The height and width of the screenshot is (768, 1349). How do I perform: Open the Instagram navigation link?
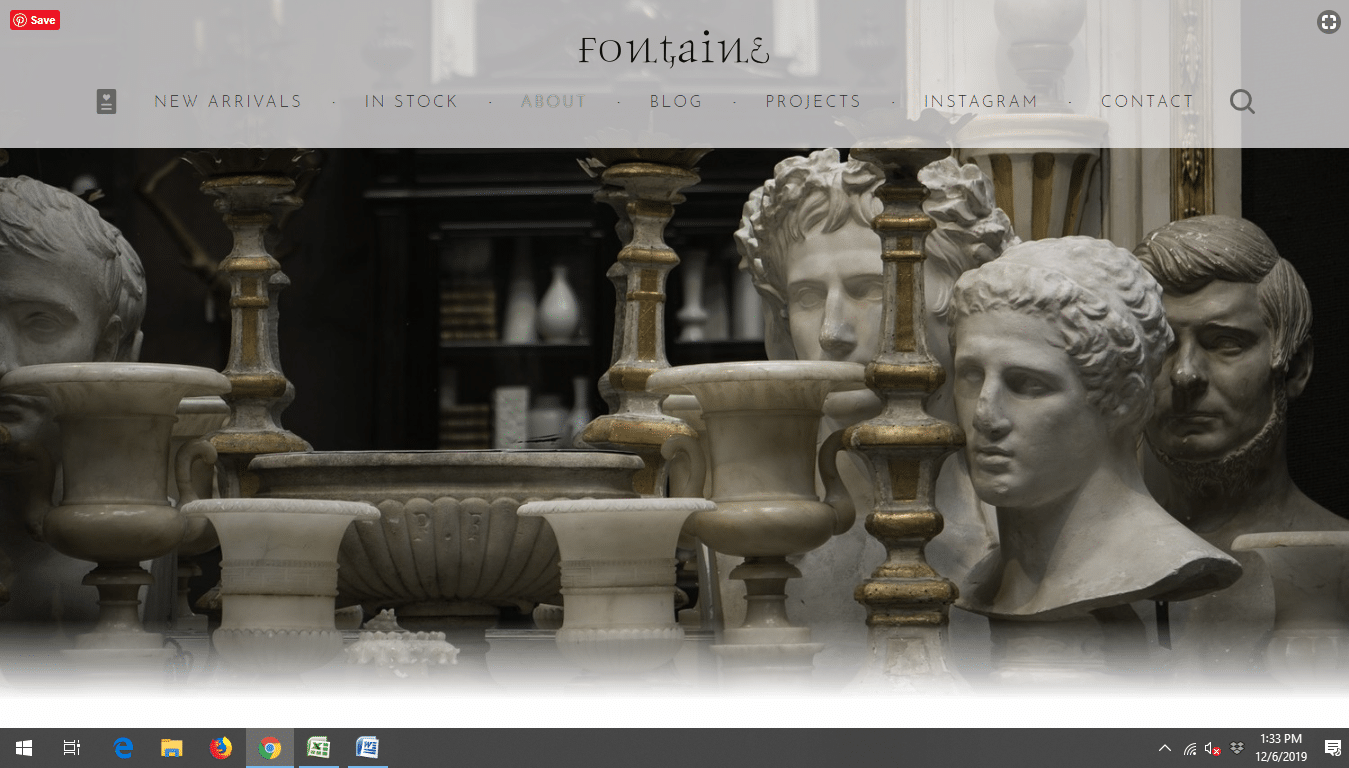981,101
